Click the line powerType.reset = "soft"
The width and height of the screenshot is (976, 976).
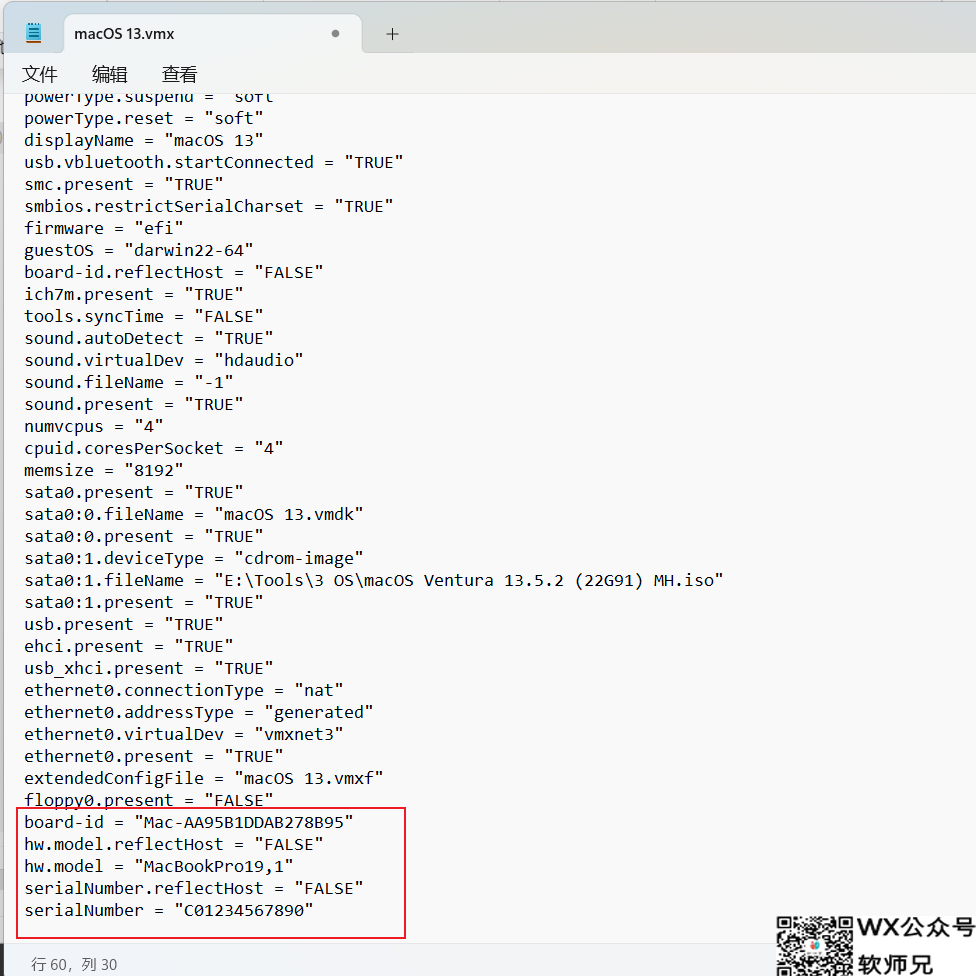(x=144, y=118)
